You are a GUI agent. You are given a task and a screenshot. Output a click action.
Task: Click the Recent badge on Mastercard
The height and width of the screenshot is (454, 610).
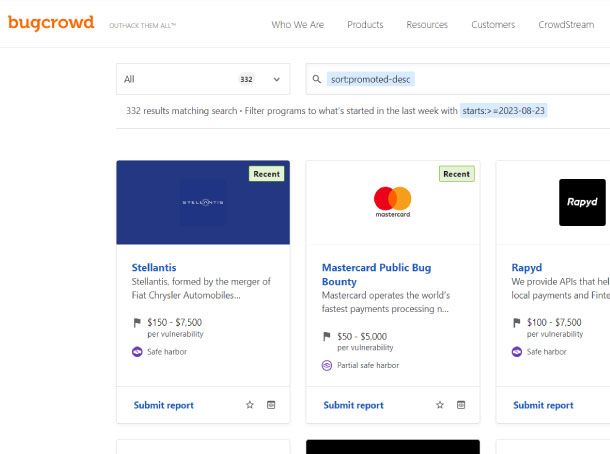(457, 174)
